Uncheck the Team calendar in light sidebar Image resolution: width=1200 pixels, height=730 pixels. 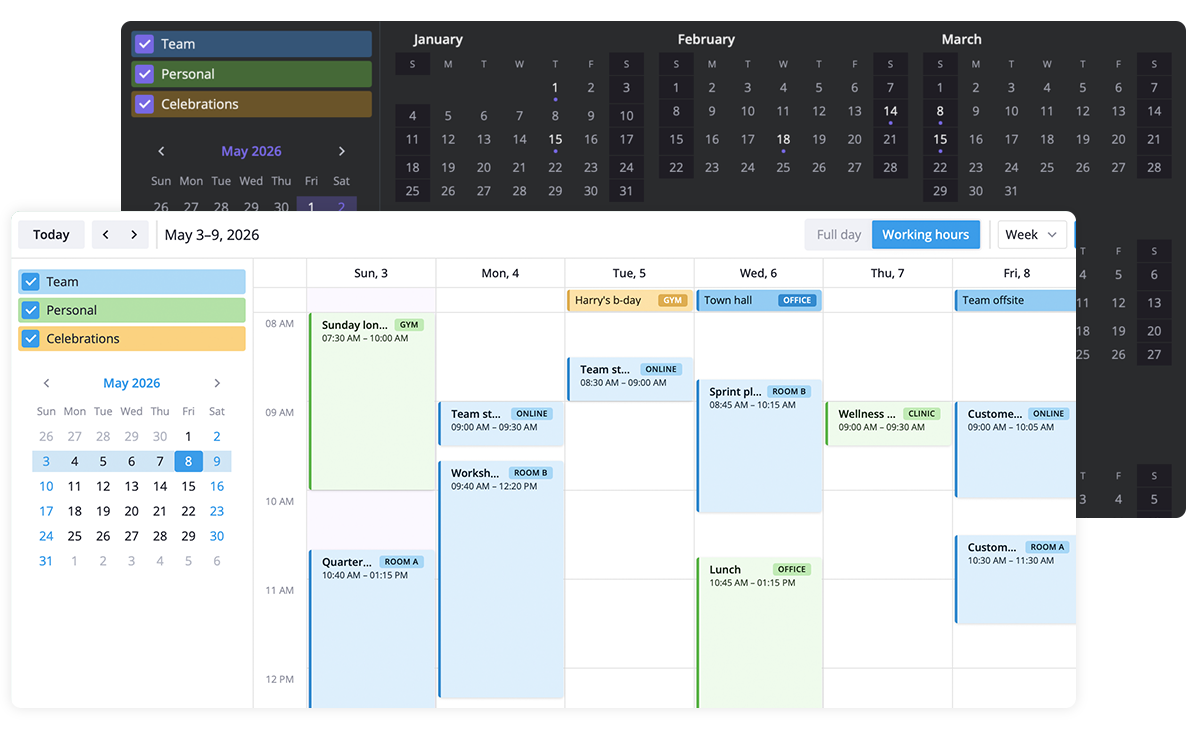[x=31, y=282]
